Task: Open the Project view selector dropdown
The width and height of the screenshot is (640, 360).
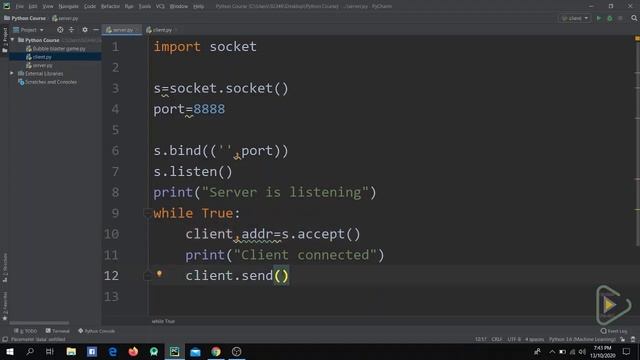Action: click(28, 30)
